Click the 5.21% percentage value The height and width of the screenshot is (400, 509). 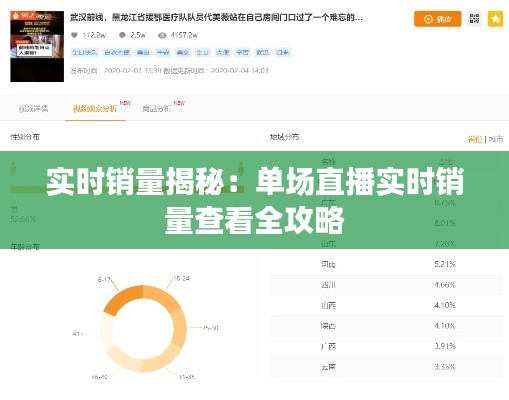click(445, 264)
